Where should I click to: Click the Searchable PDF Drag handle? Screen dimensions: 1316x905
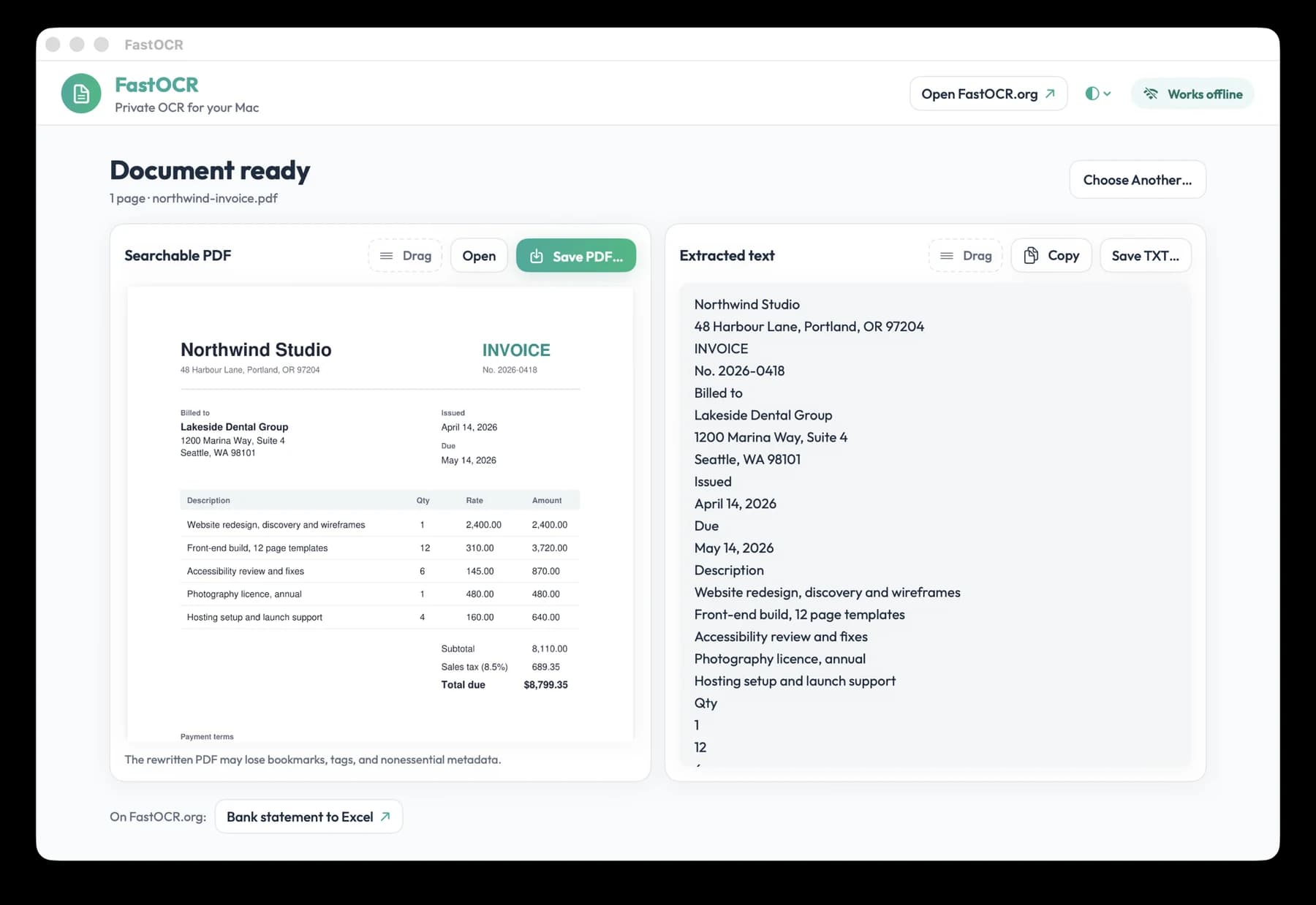point(406,256)
